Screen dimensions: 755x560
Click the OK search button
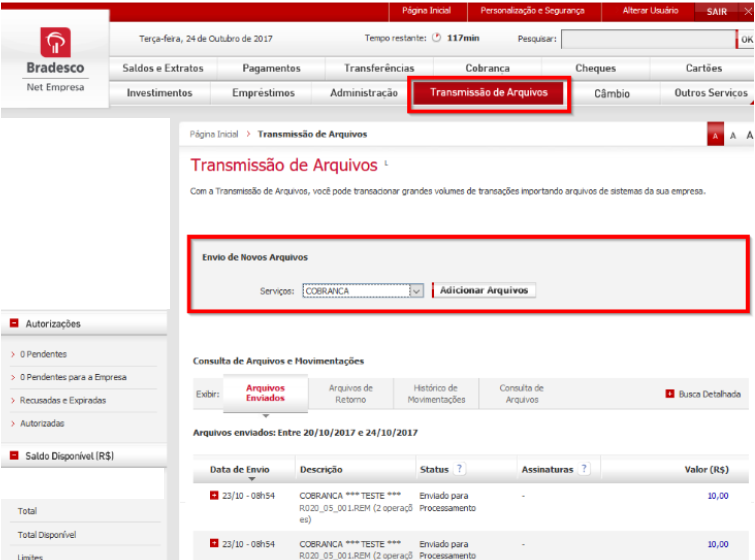click(x=745, y=39)
